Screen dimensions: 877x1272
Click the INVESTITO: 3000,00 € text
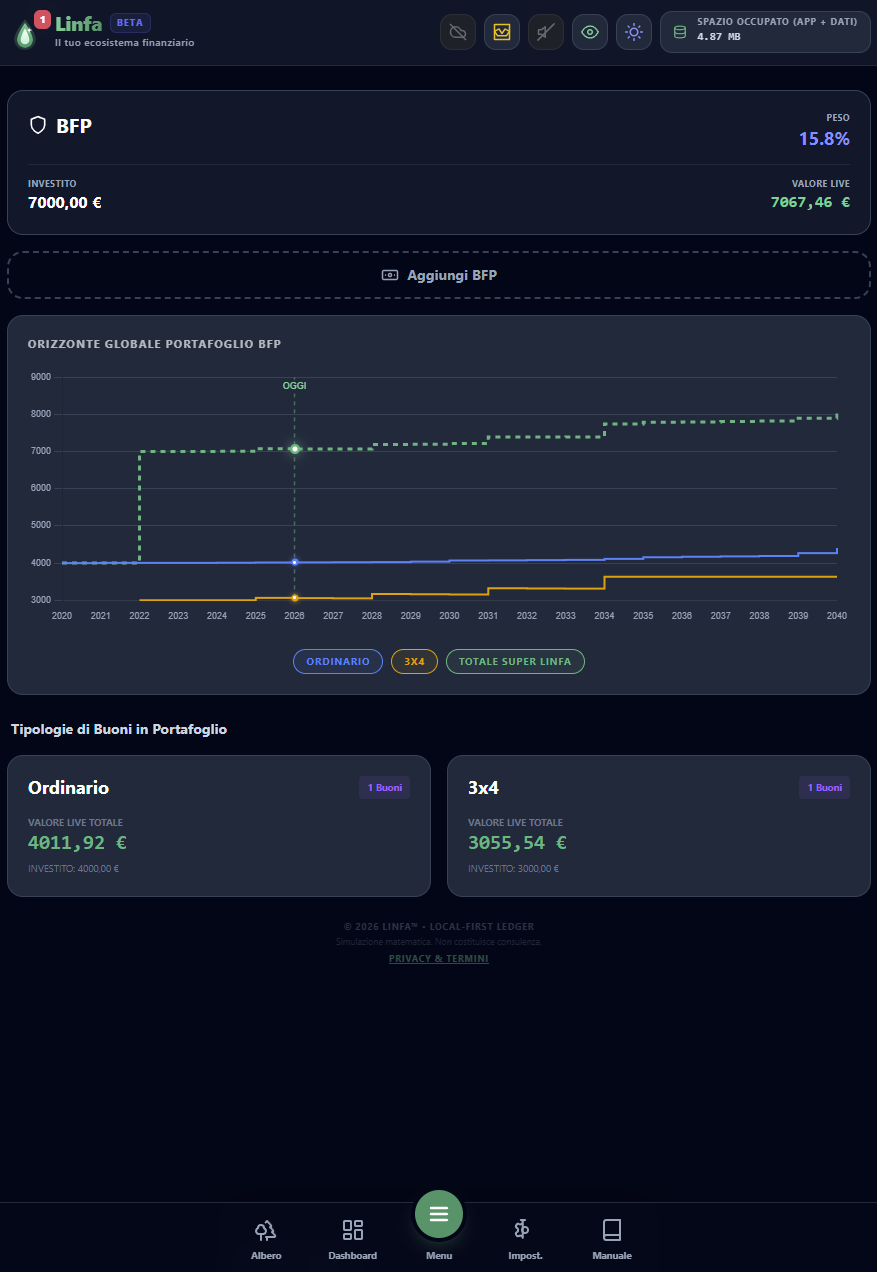513,869
